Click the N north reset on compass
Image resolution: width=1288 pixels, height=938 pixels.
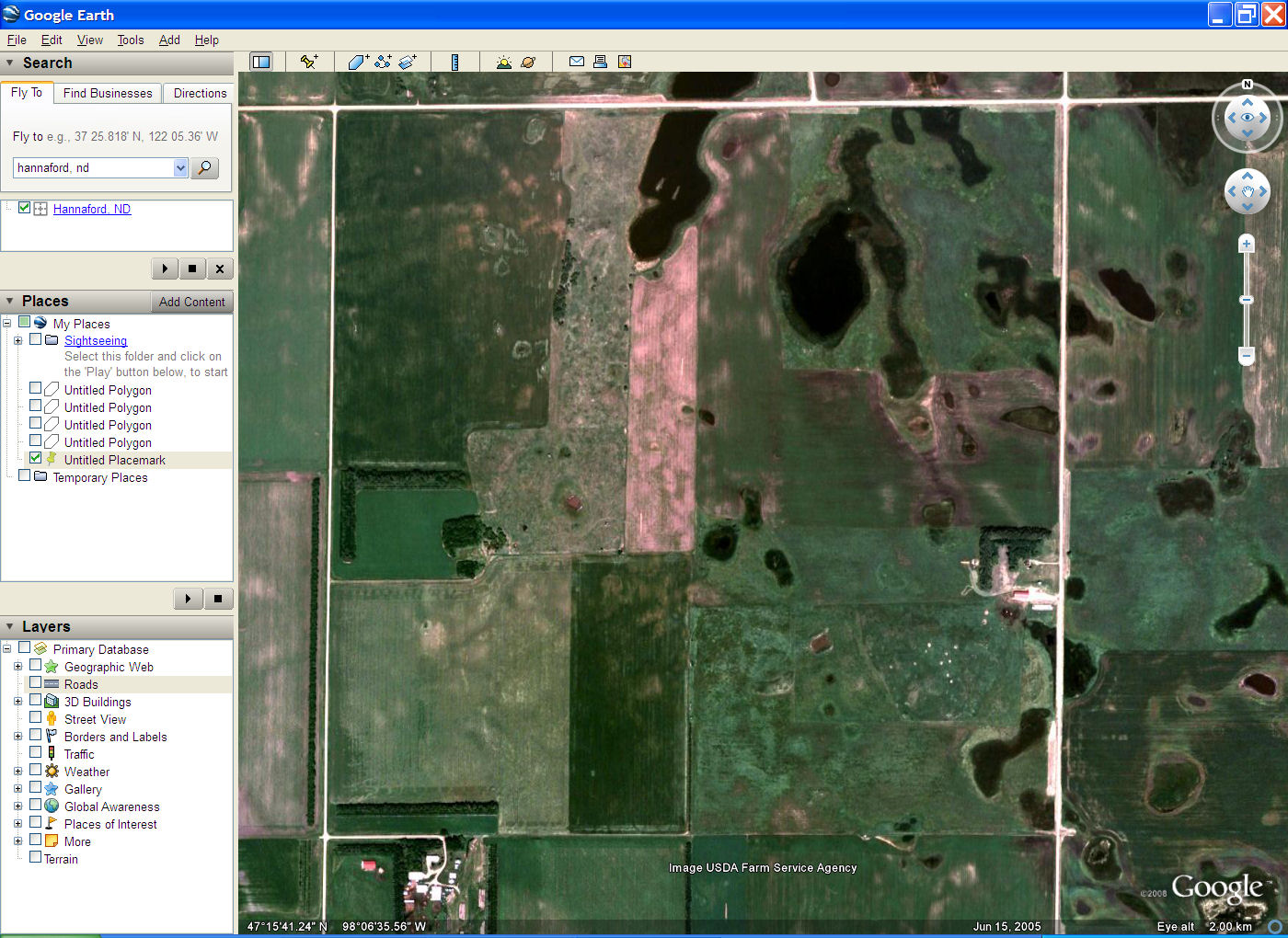click(1248, 85)
